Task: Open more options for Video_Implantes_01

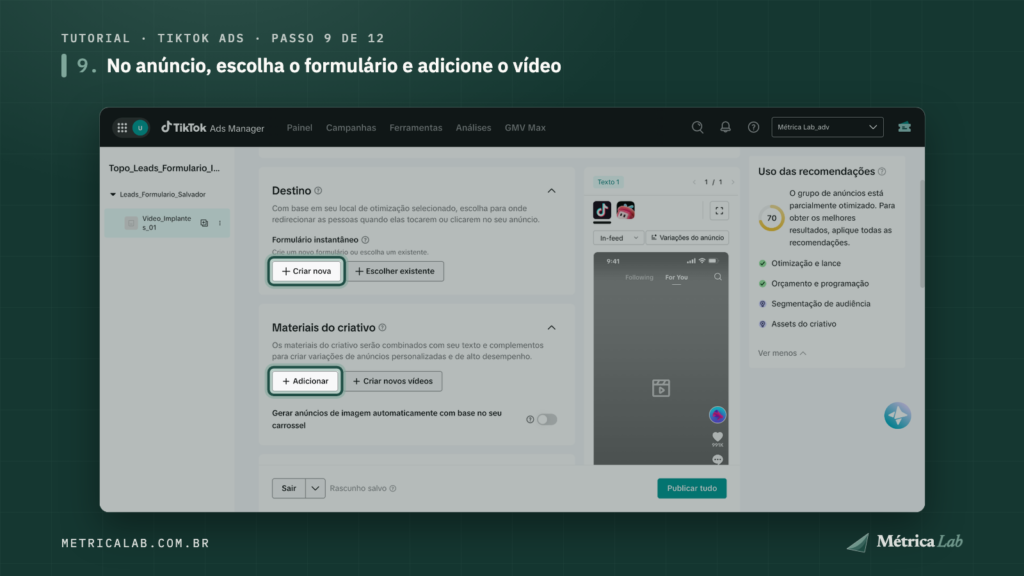Action: (x=220, y=223)
